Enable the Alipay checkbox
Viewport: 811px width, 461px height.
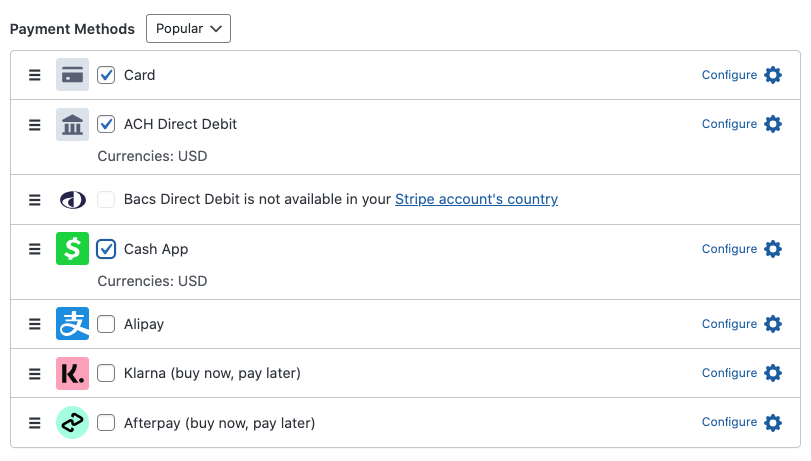106,324
